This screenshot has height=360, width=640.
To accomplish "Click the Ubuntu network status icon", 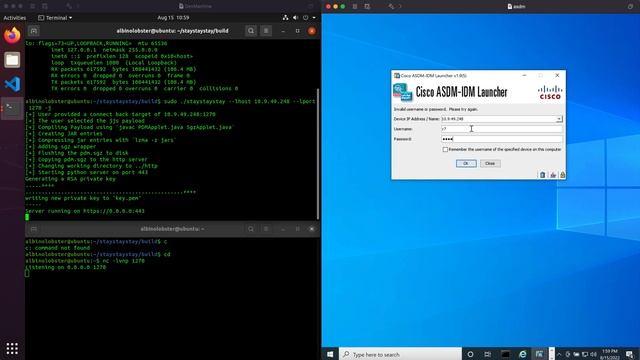I will pos(285,18).
